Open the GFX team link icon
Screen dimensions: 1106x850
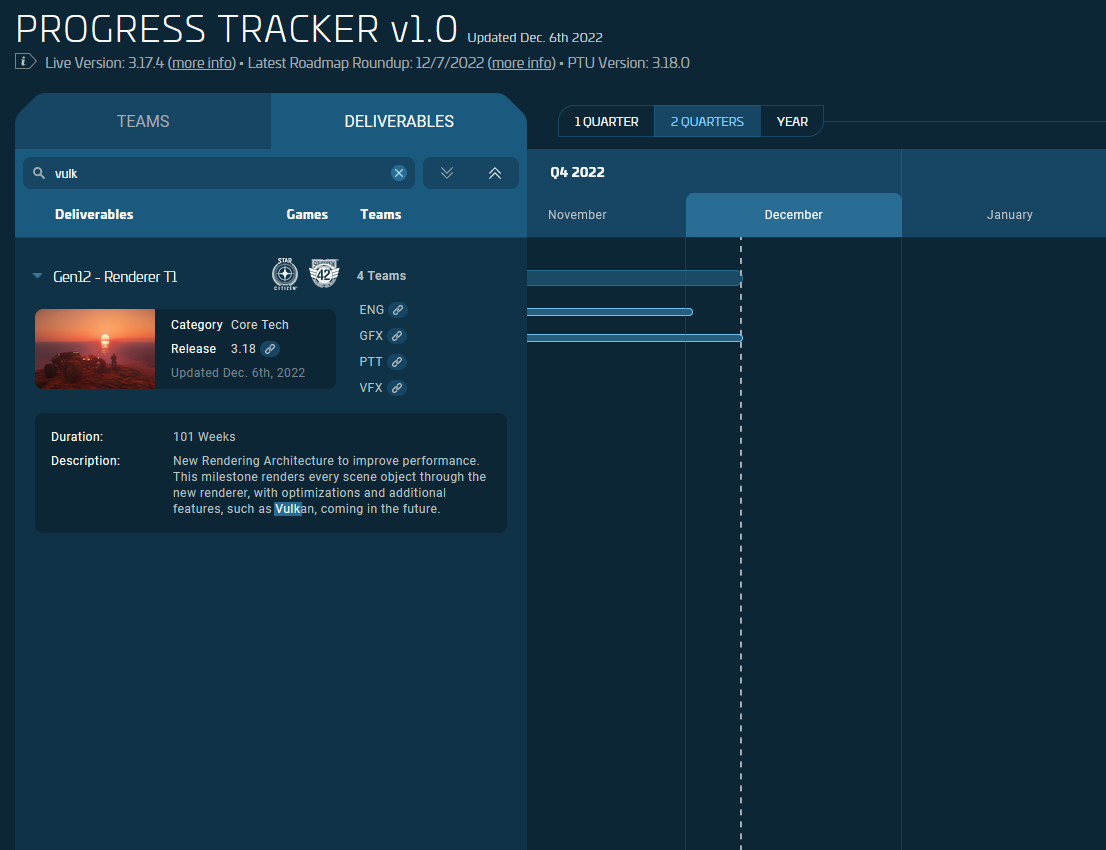point(397,336)
